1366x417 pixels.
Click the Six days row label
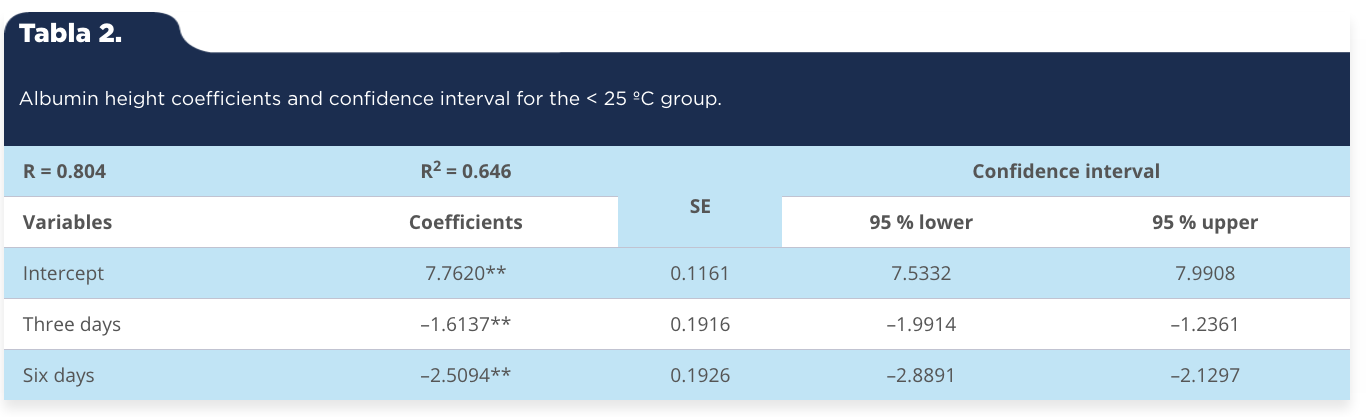(x=58, y=375)
